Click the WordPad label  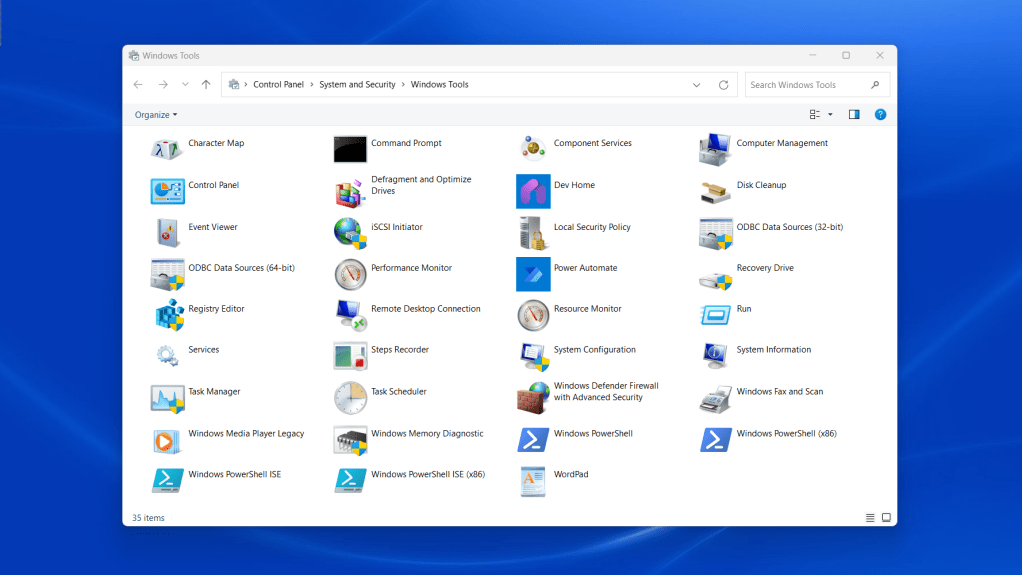click(571, 475)
